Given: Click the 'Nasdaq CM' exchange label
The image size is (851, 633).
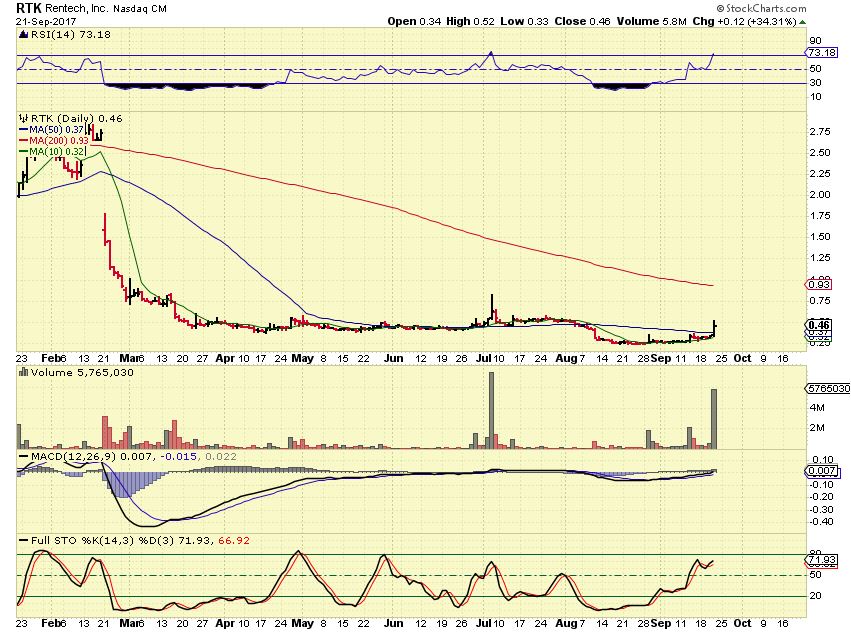Looking at the screenshot, I should coord(139,9).
